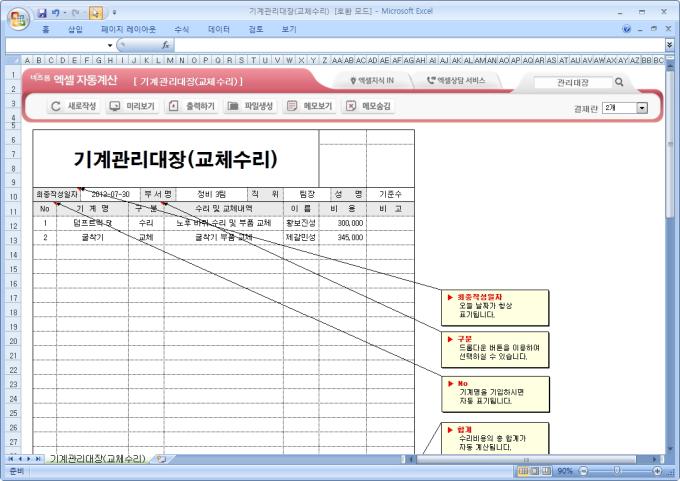Go to the first sheet navigation arrow
Image resolution: width=680 pixels, height=481 pixels.
point(10,459)
